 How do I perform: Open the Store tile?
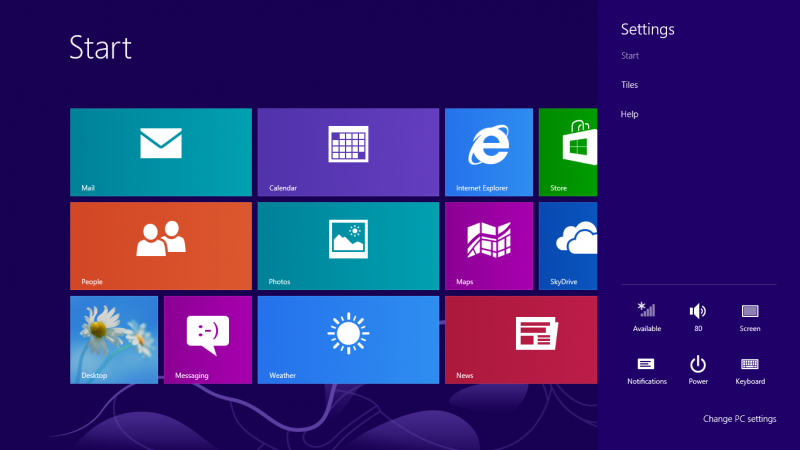tap(568, 152)
